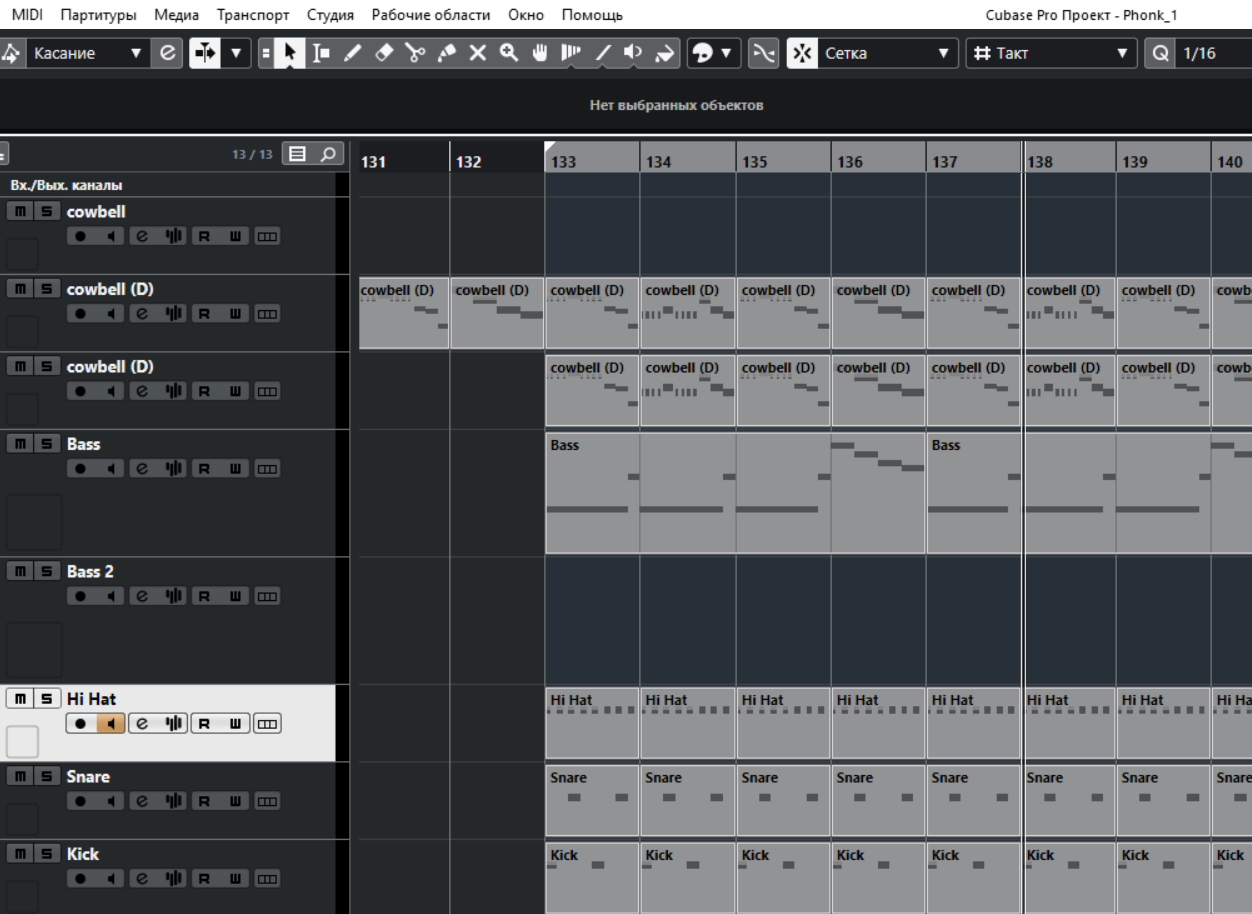Viewport: 1252px width, 914px height.
Task: Open the Студия menu
Action: (x=331, y=15)
